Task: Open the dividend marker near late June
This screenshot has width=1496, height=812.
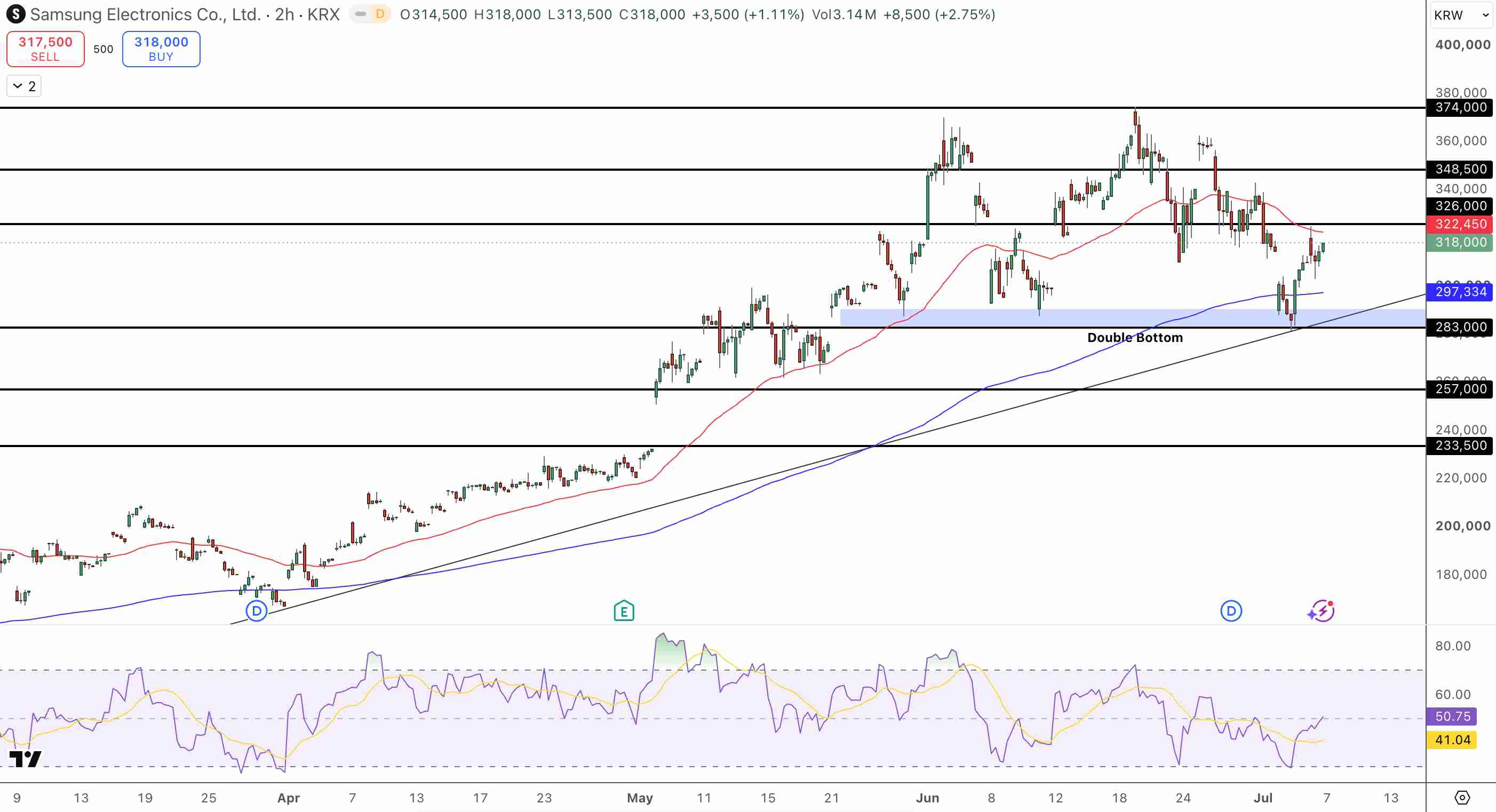Action: coord(1231,611)
